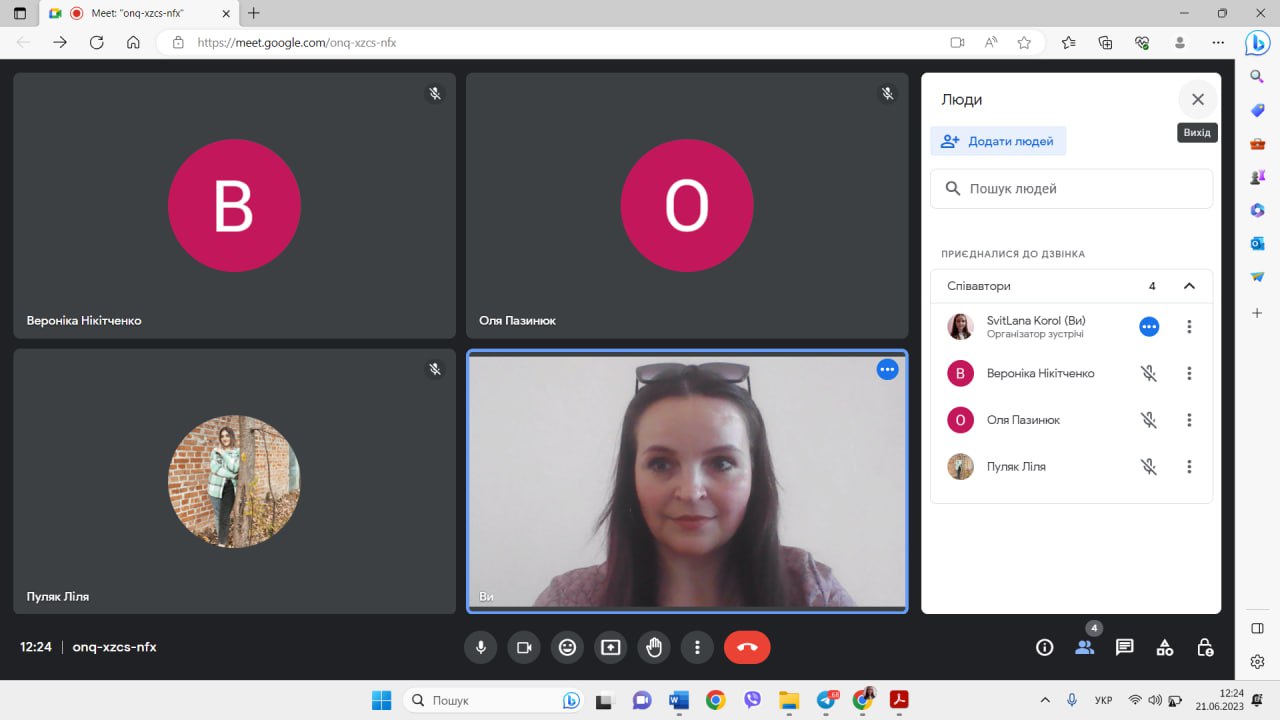
Task: Collapse the Співавтори section
Action: 1189,286
